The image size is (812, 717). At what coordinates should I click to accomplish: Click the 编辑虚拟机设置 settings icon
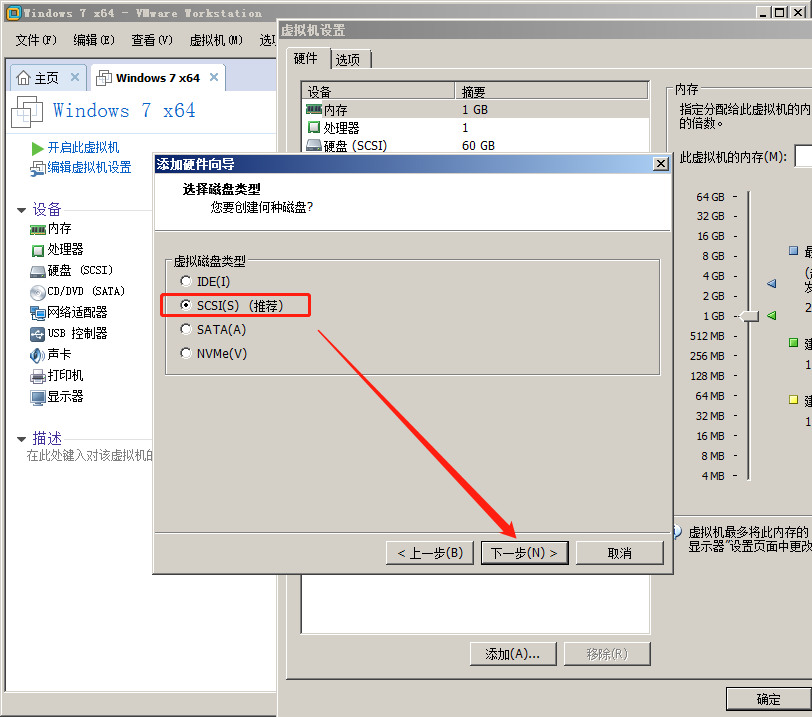point(38,168)
